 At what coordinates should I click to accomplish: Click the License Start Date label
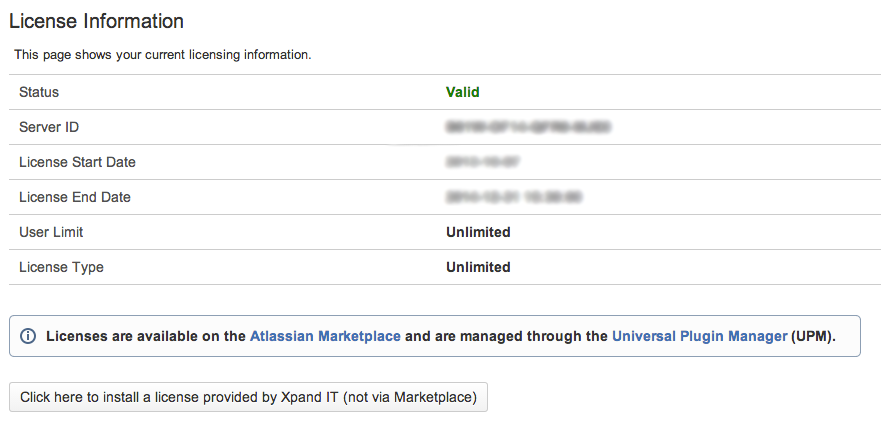(77, 162)
